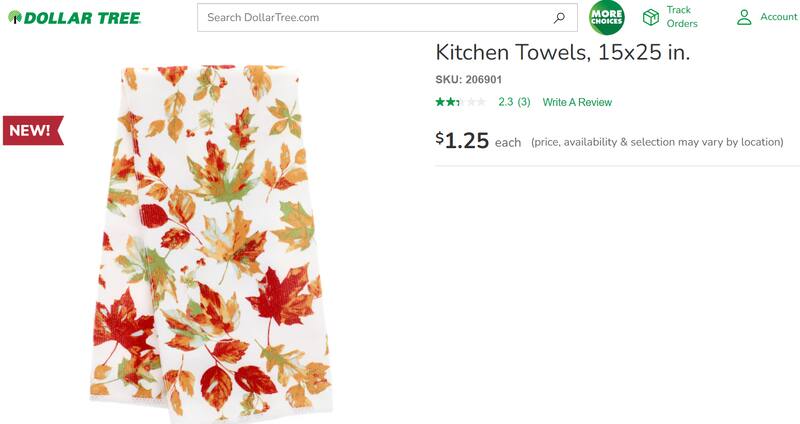Click the Dollar Tree logo
Viewport: 800px width, 424px height.
pos(74,18)
